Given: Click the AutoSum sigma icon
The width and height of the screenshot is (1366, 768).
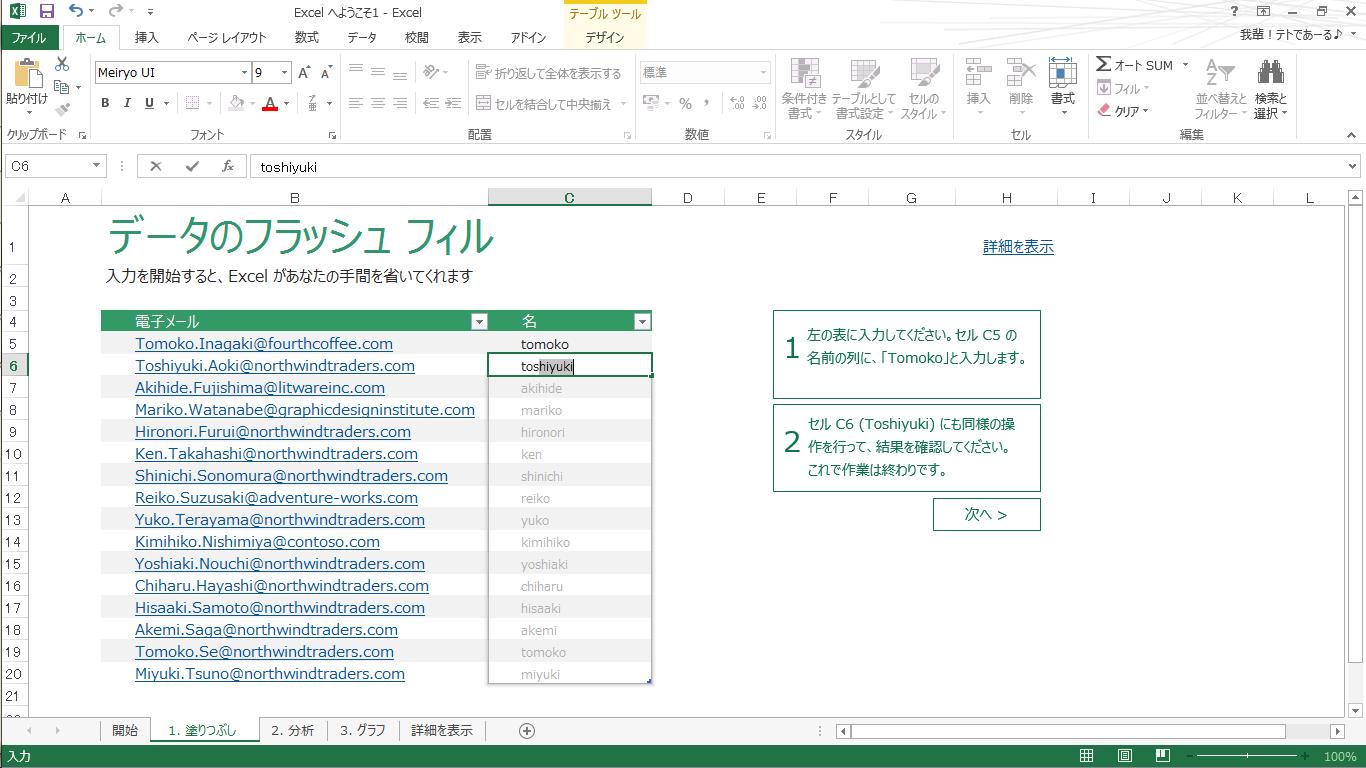Looking at the screenshot, I should tap(1104, 65).
